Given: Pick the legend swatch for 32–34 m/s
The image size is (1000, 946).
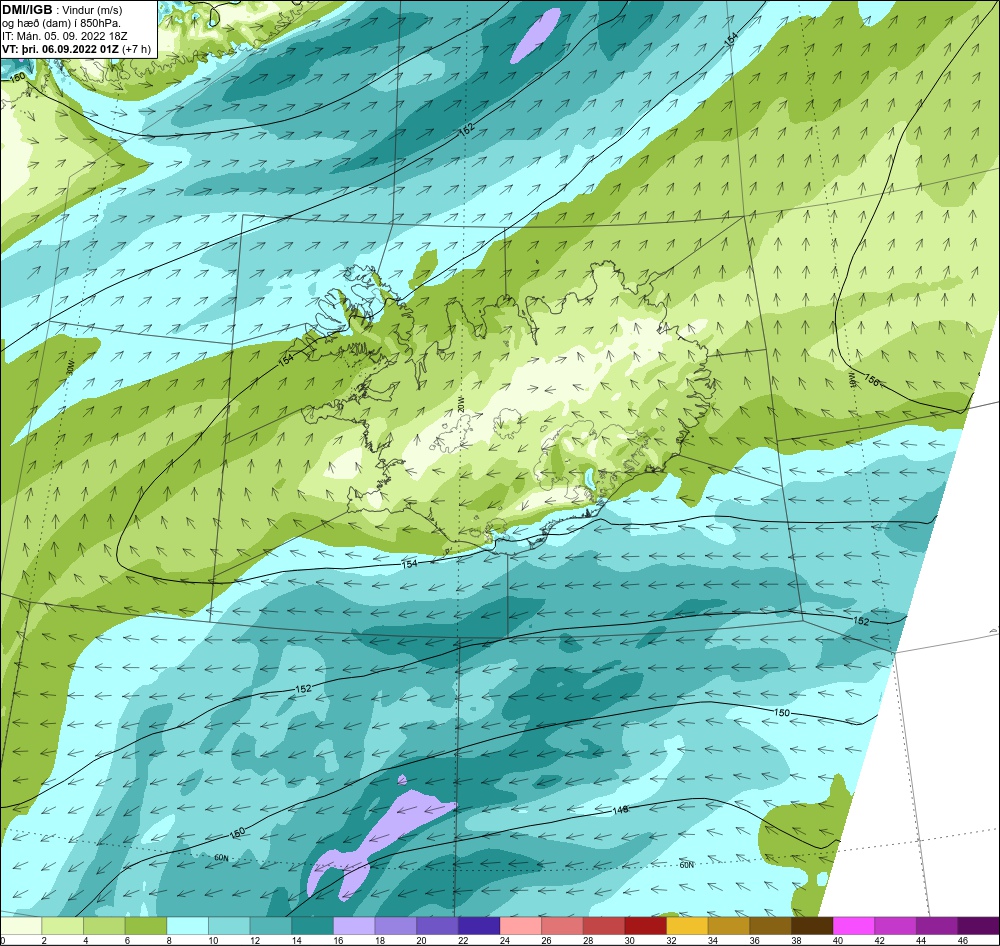Looking at the screenshot, I should pos(688,926).
